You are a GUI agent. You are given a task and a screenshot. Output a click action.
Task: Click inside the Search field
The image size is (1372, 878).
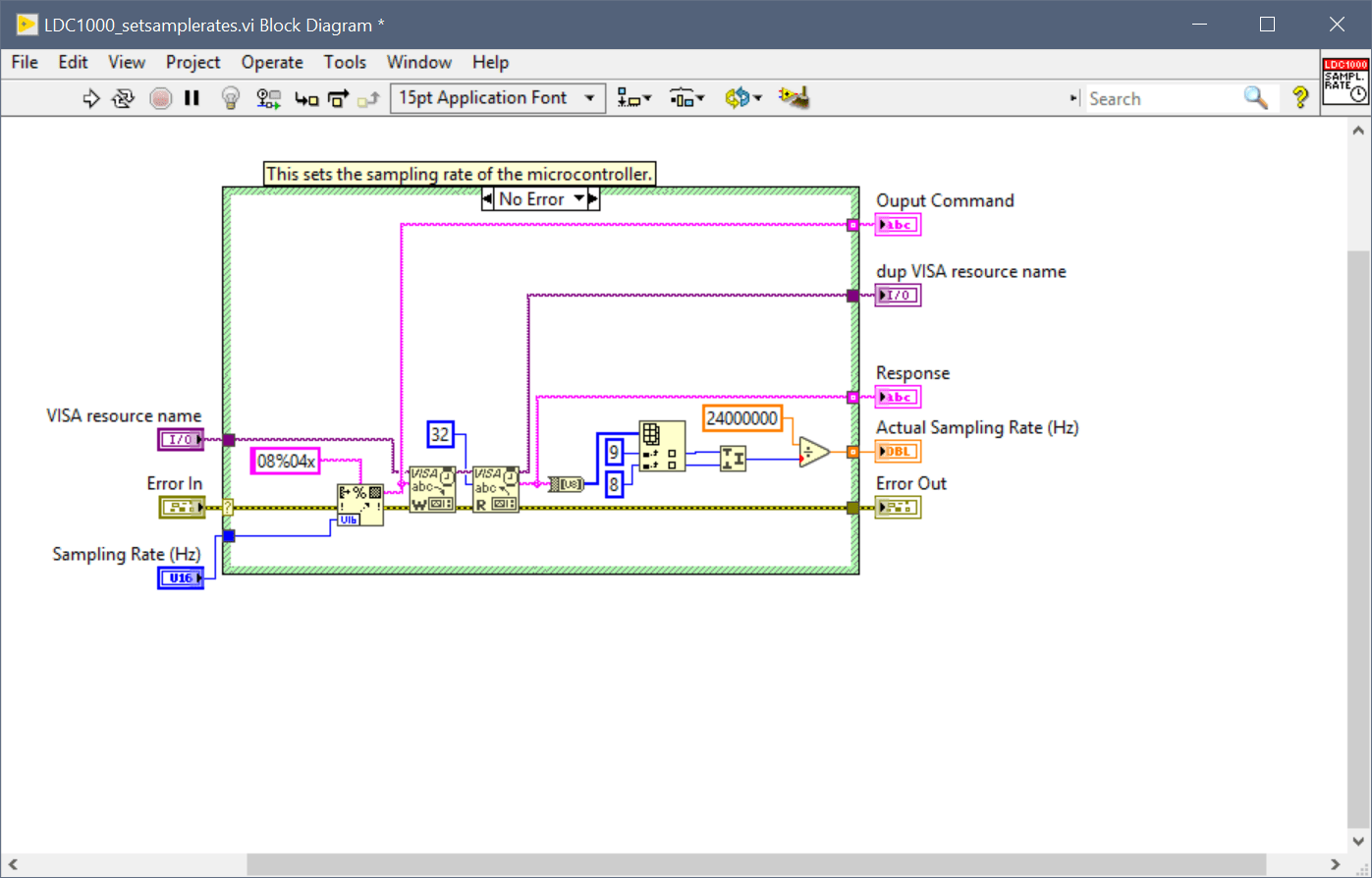pyautogui.click(x=1159, y=98)
